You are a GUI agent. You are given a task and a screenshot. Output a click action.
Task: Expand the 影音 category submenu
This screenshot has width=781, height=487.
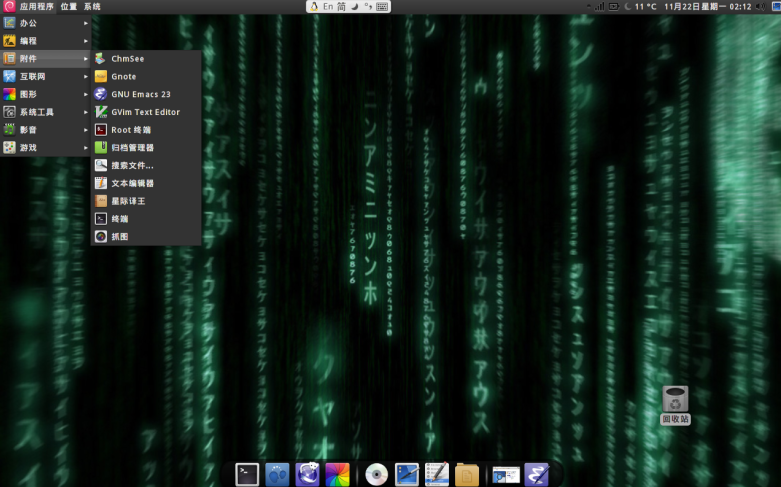(x=45, y=130)
